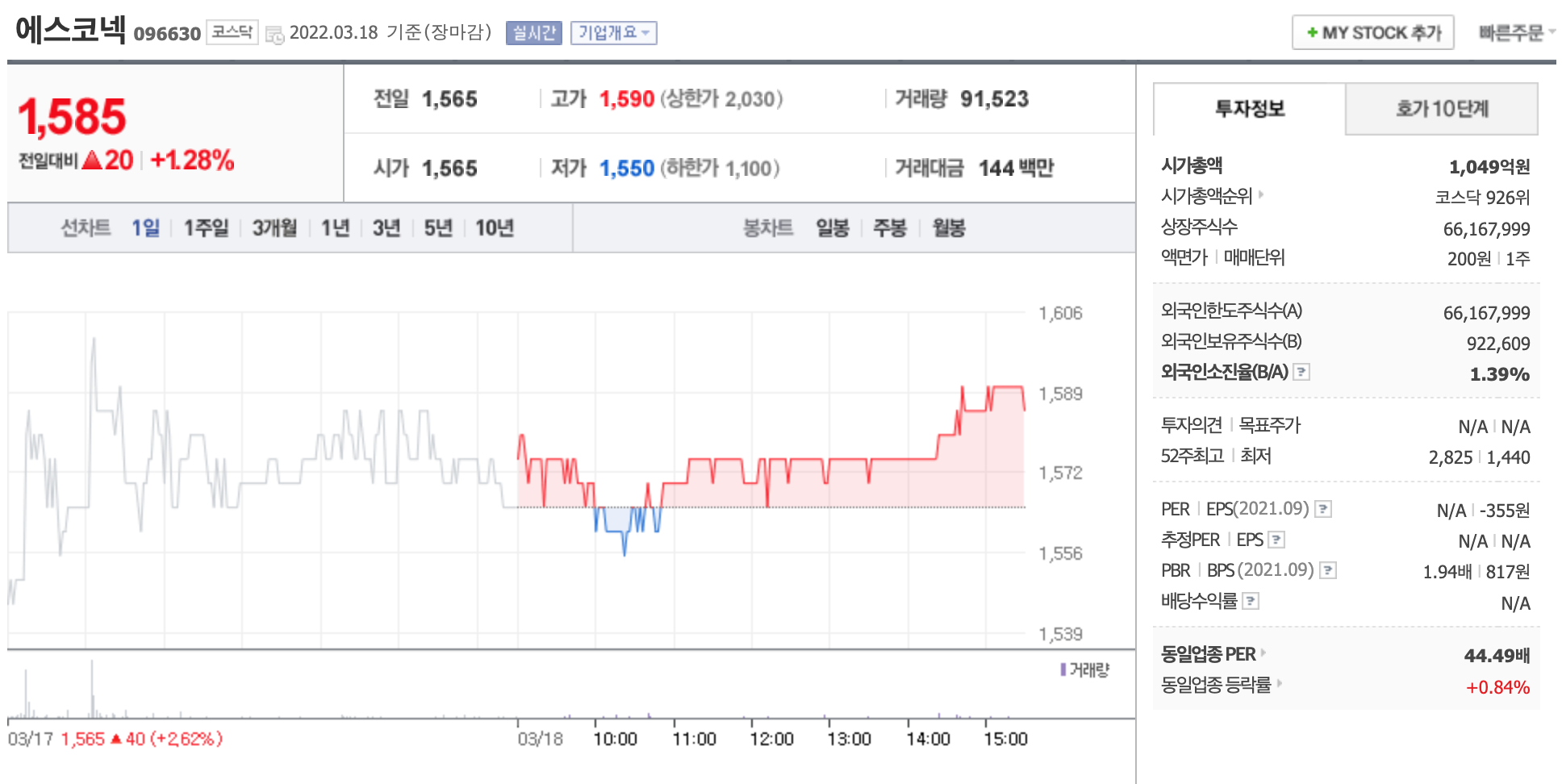Screen dimensions: 1562x784
Task: Click the 거래대금 value 144 백만
Action: click(1017, 169)
